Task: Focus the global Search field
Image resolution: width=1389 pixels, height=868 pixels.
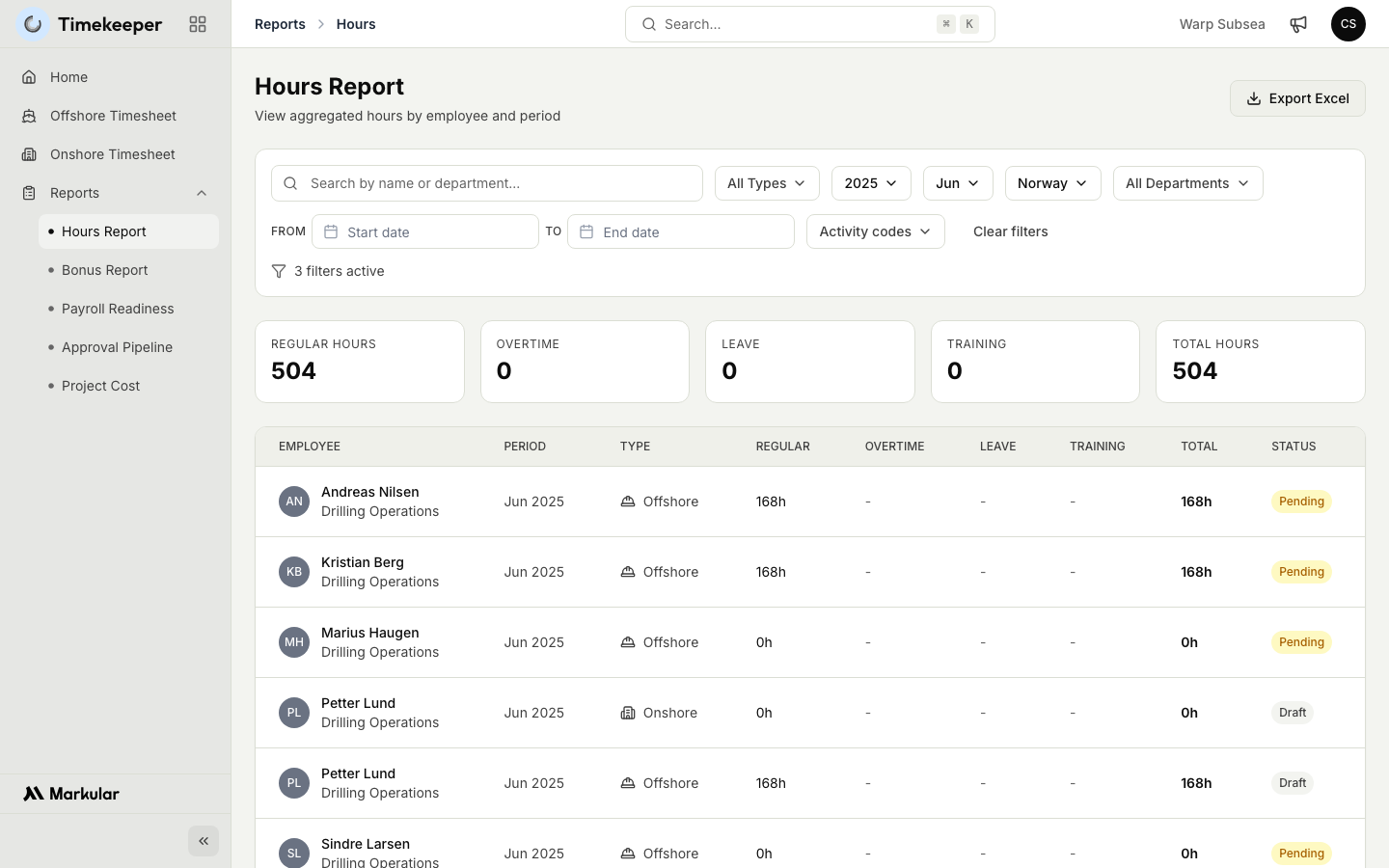Action: click(x=810, y=24)
